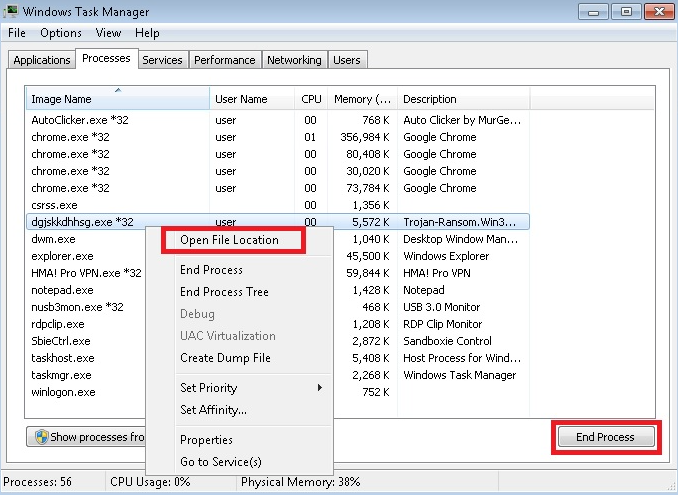Click the Task Manager title bar icon
680x496 pixels.
tap(13, 12)
